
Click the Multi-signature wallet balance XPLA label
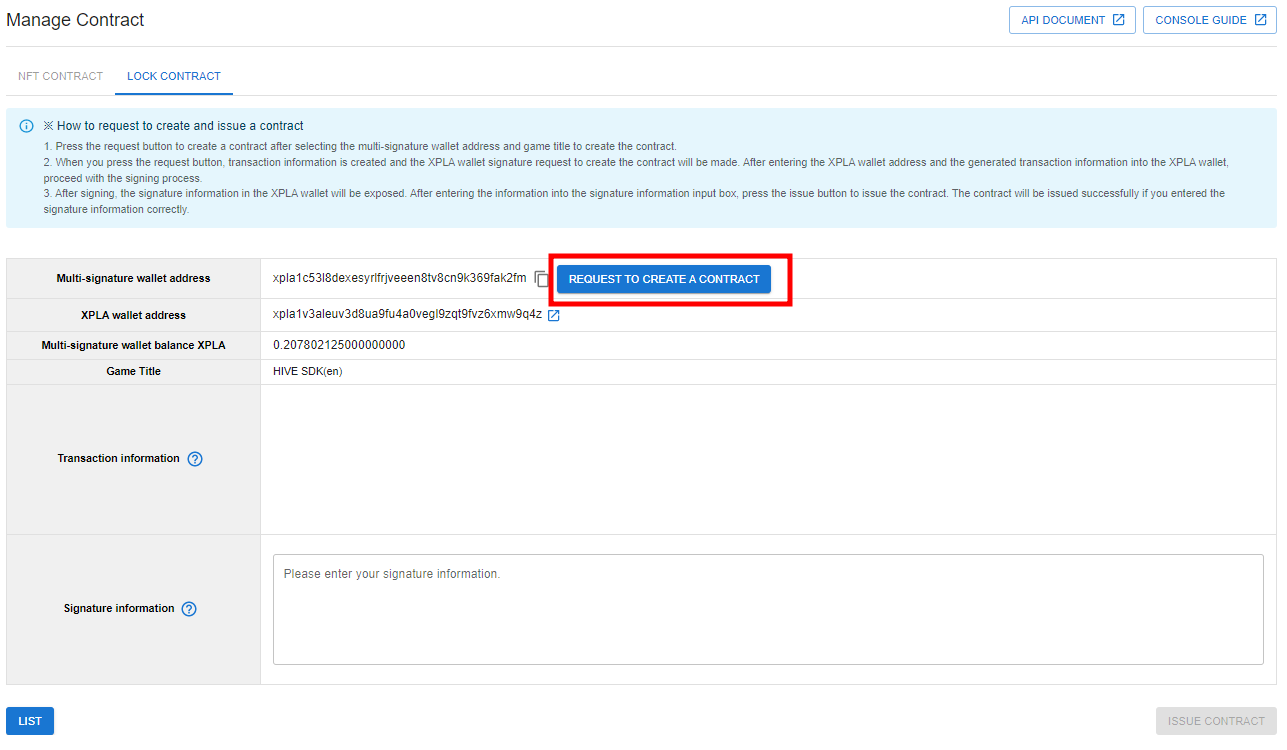tap(133, 345)
